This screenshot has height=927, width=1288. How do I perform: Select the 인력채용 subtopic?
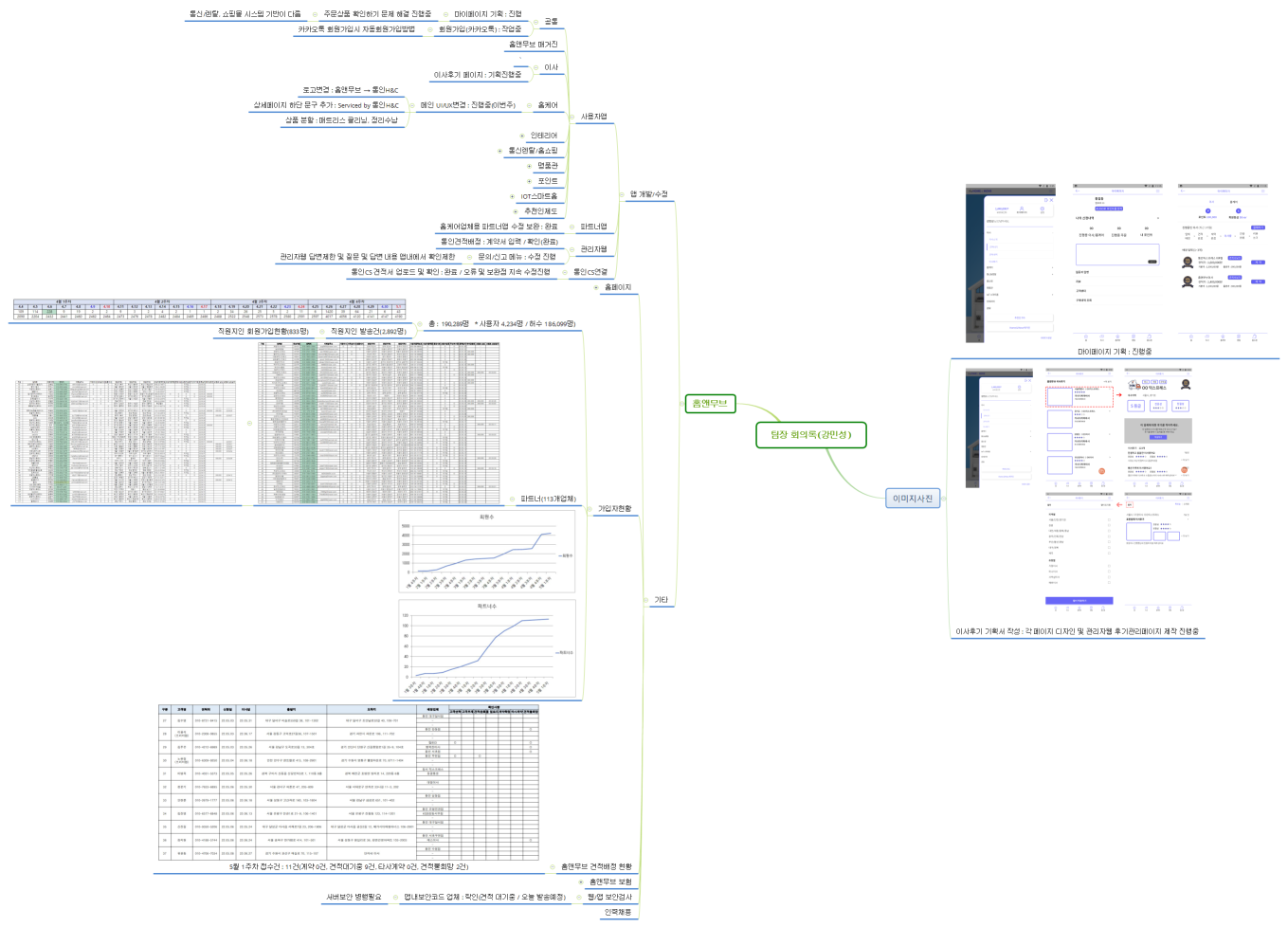tap(618, 912)
